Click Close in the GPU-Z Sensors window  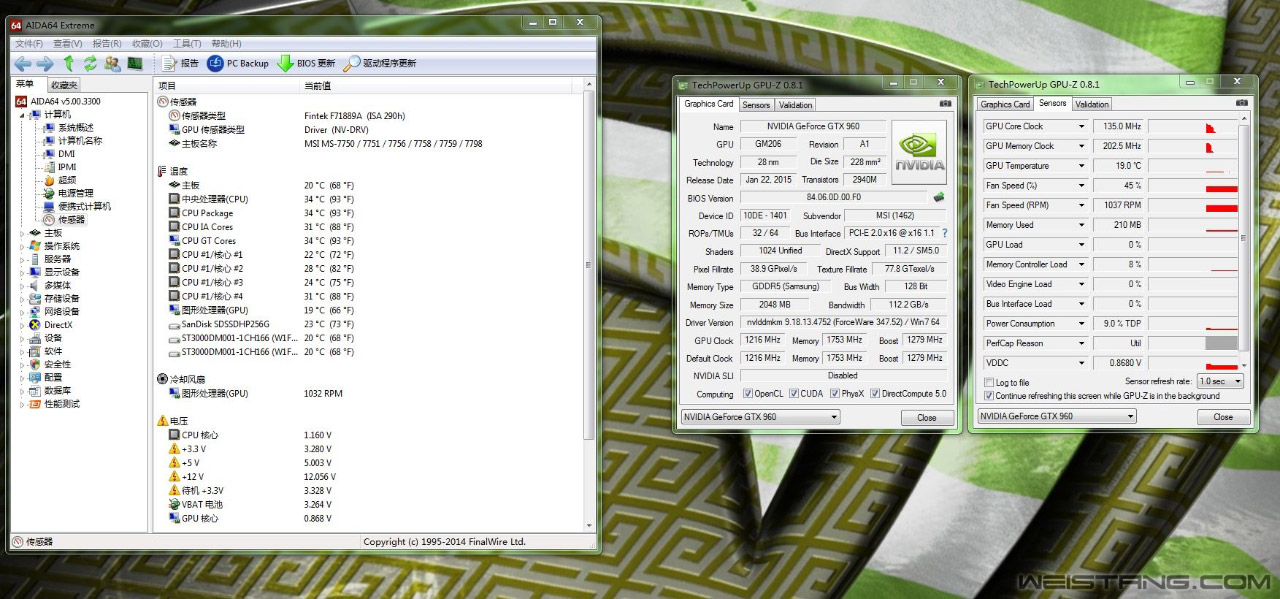click(1222, 417)
